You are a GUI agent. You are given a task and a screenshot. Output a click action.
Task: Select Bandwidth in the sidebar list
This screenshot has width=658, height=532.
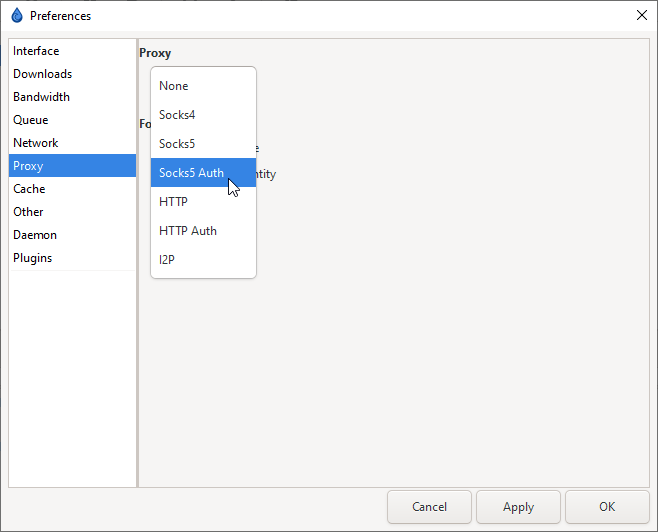coord(41,97)
